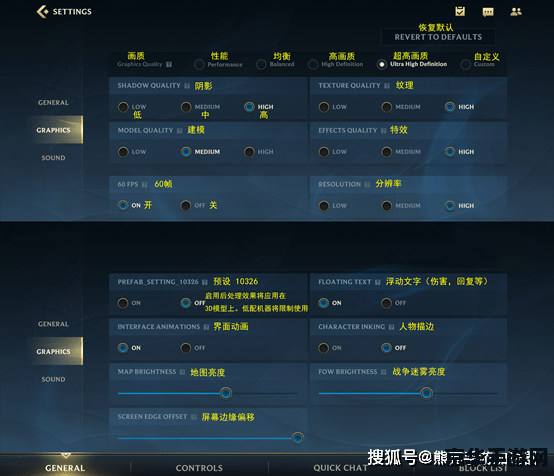Click the info icon beside Floating Text
This screenshot has height=476, width=554.
(378, 282)
